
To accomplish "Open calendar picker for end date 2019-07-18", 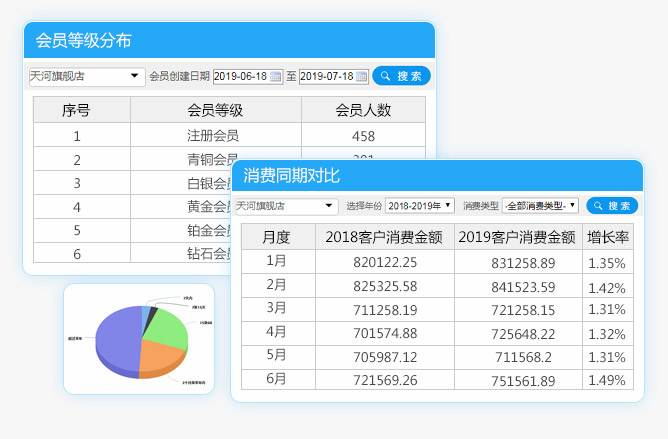I will tap(361, 76).
